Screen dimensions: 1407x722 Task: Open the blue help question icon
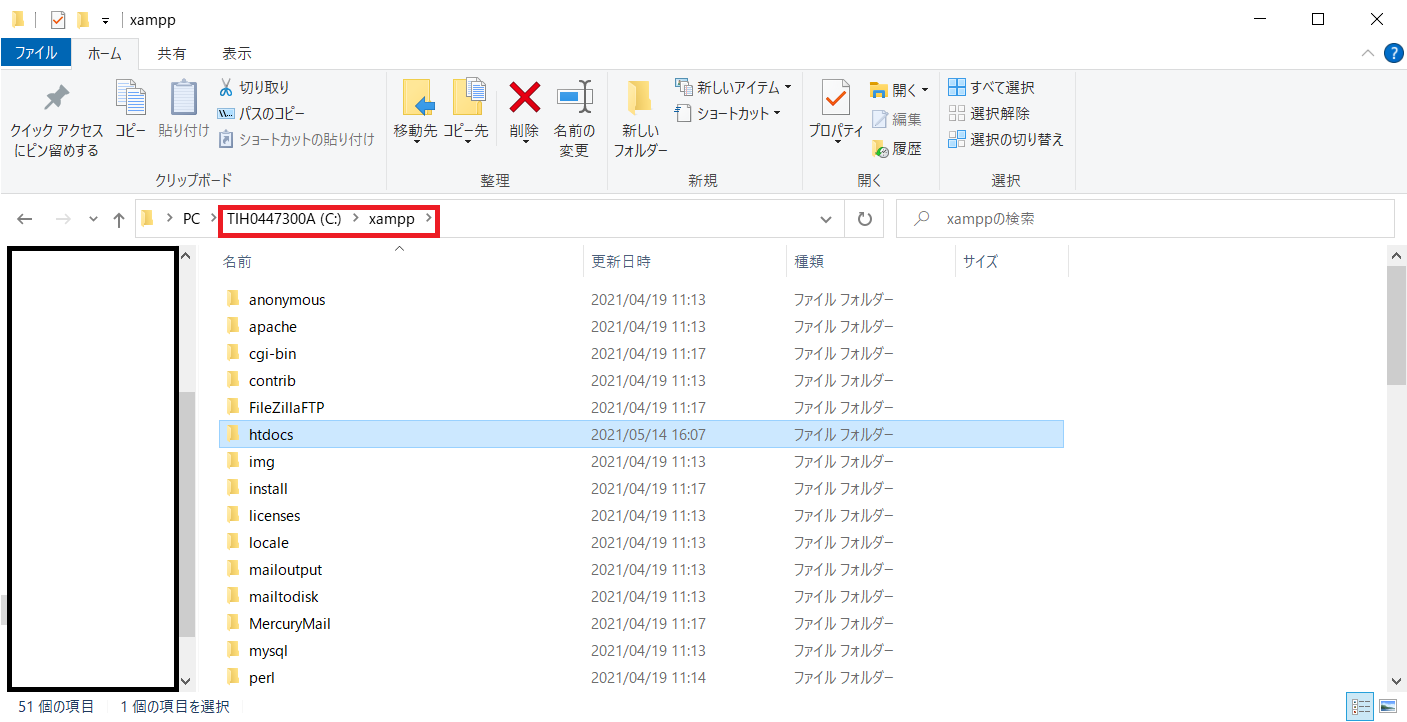1393,53
